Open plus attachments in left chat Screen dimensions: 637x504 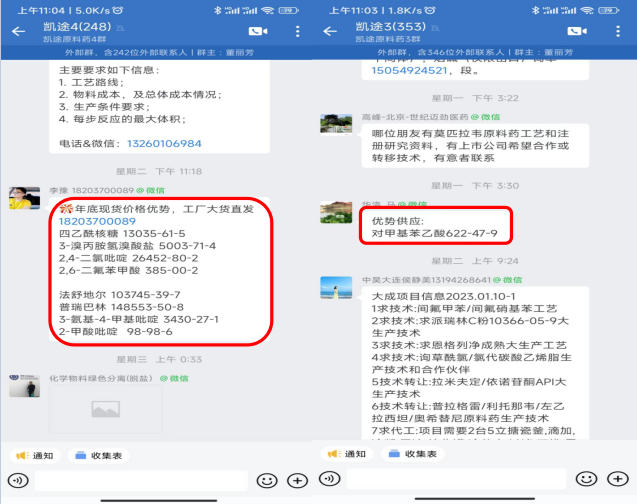click(297, 481)
